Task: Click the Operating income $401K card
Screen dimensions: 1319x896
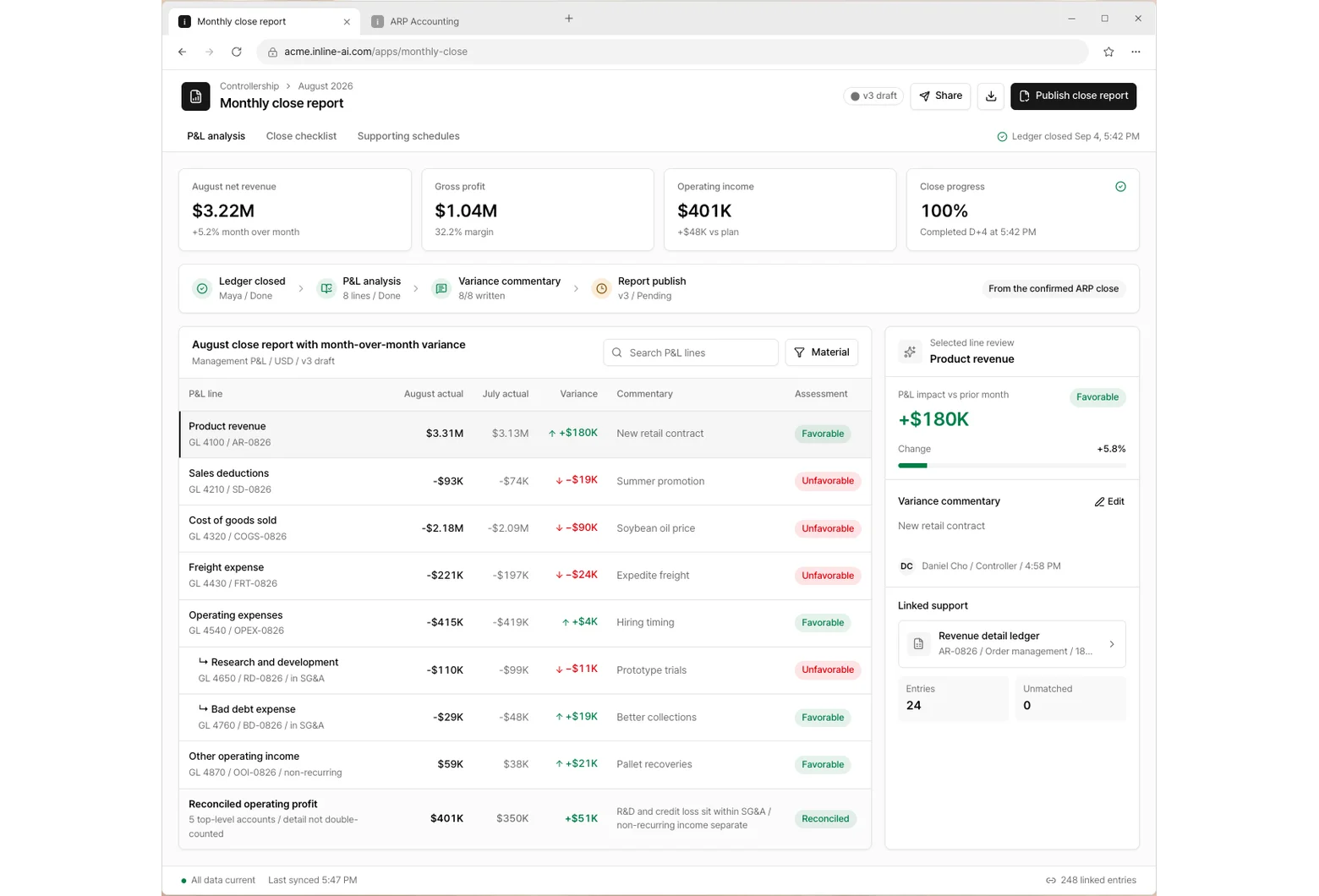Action: pos(780,210)
